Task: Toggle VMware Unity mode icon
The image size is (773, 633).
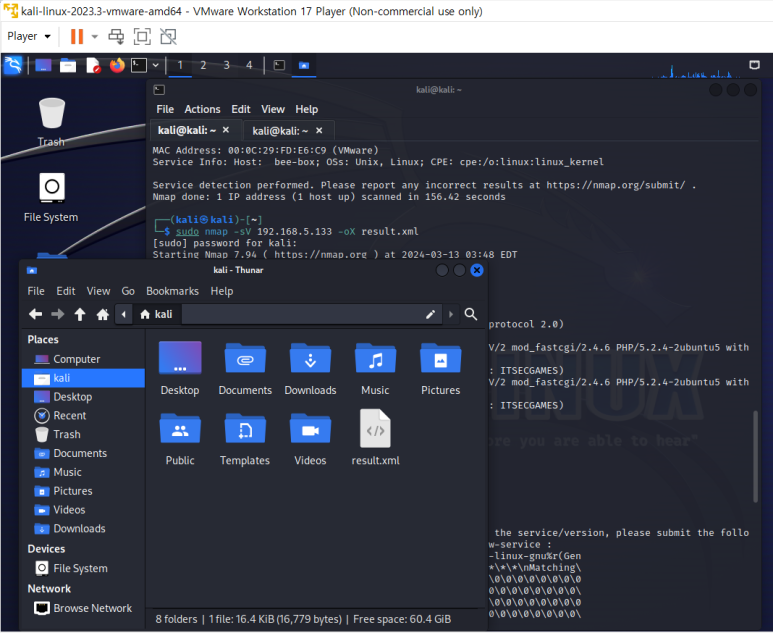Action: (168, 36)
